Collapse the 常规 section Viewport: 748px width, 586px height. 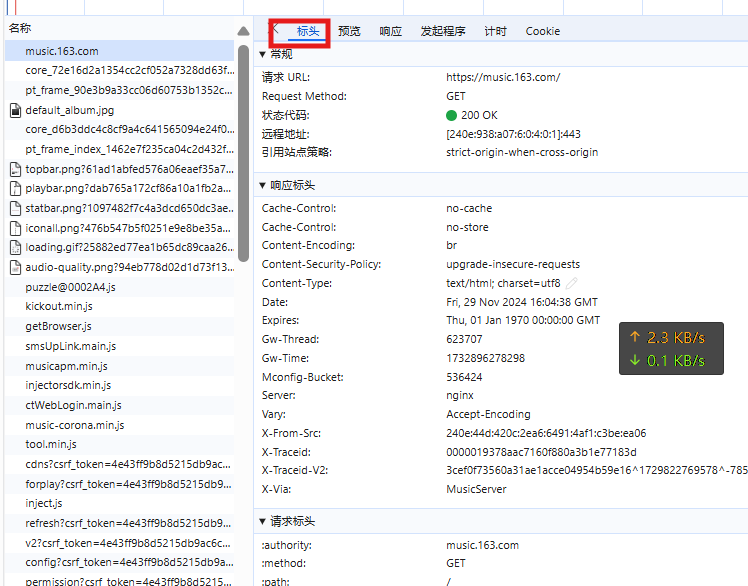(x=263, y=54)
